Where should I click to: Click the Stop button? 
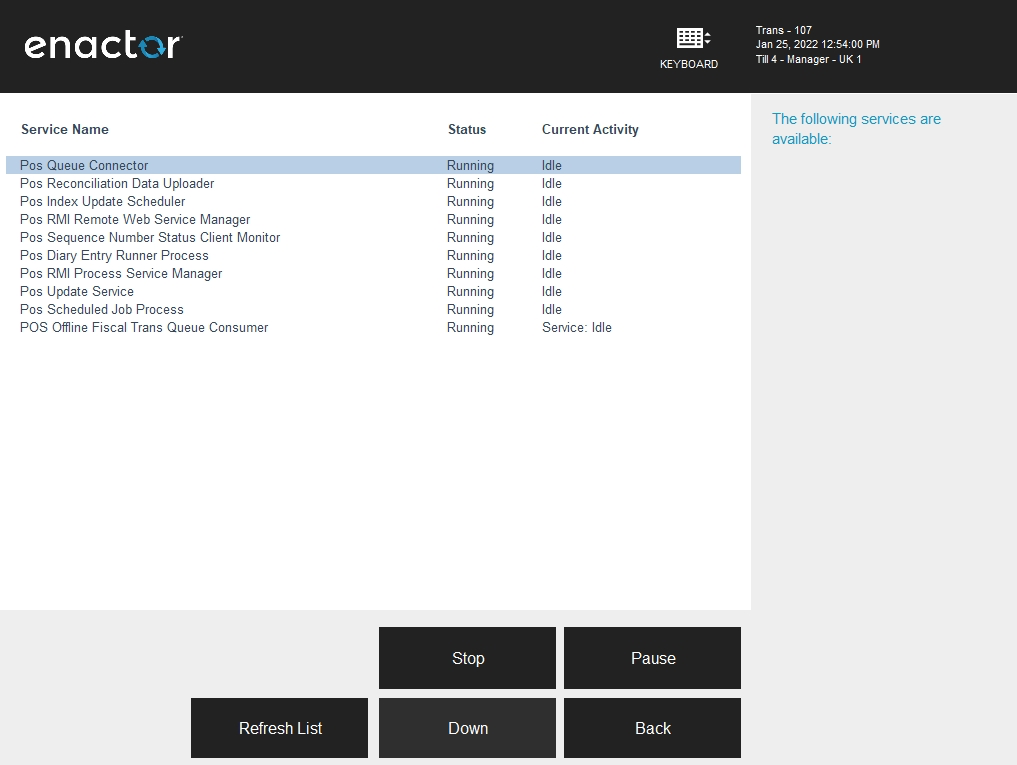[467, 658]
